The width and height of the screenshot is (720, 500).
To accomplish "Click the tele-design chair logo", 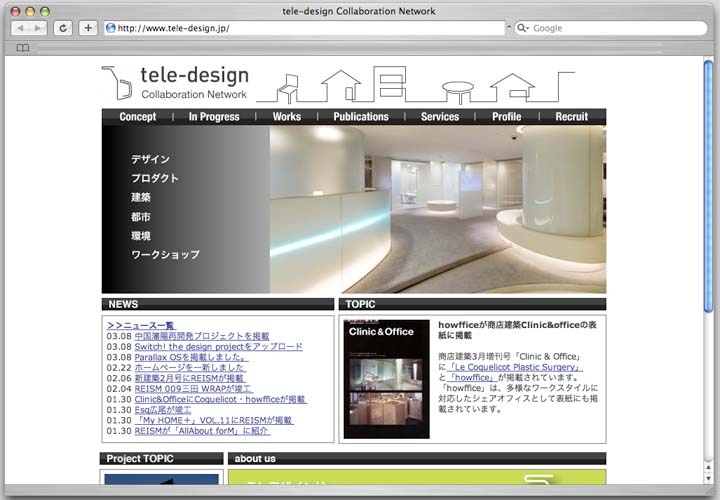I will coord(118,83).
